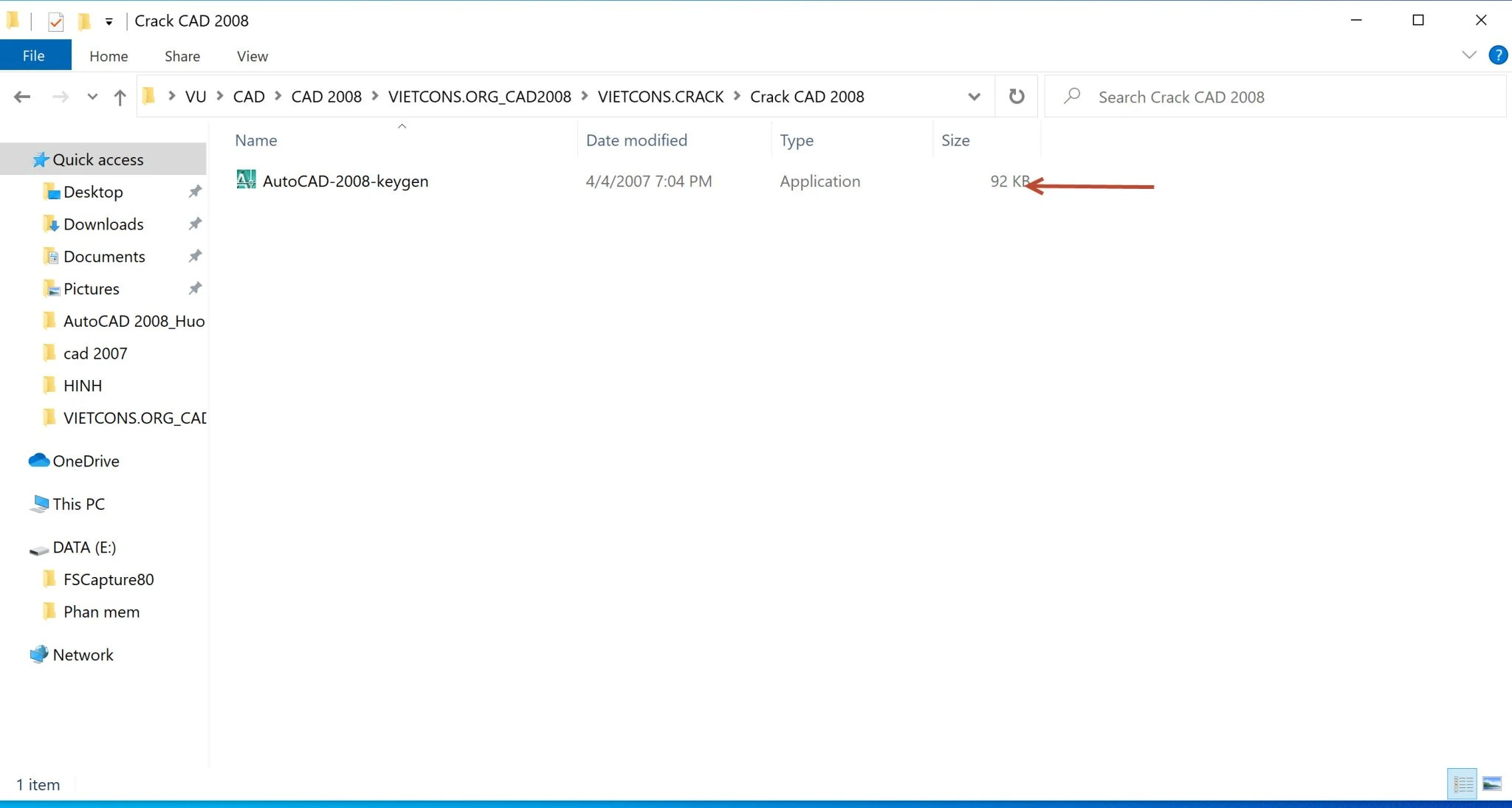Click the search magnifier icon
This screenshot has width=1512, height=808.
click(x=1072, y=96)
